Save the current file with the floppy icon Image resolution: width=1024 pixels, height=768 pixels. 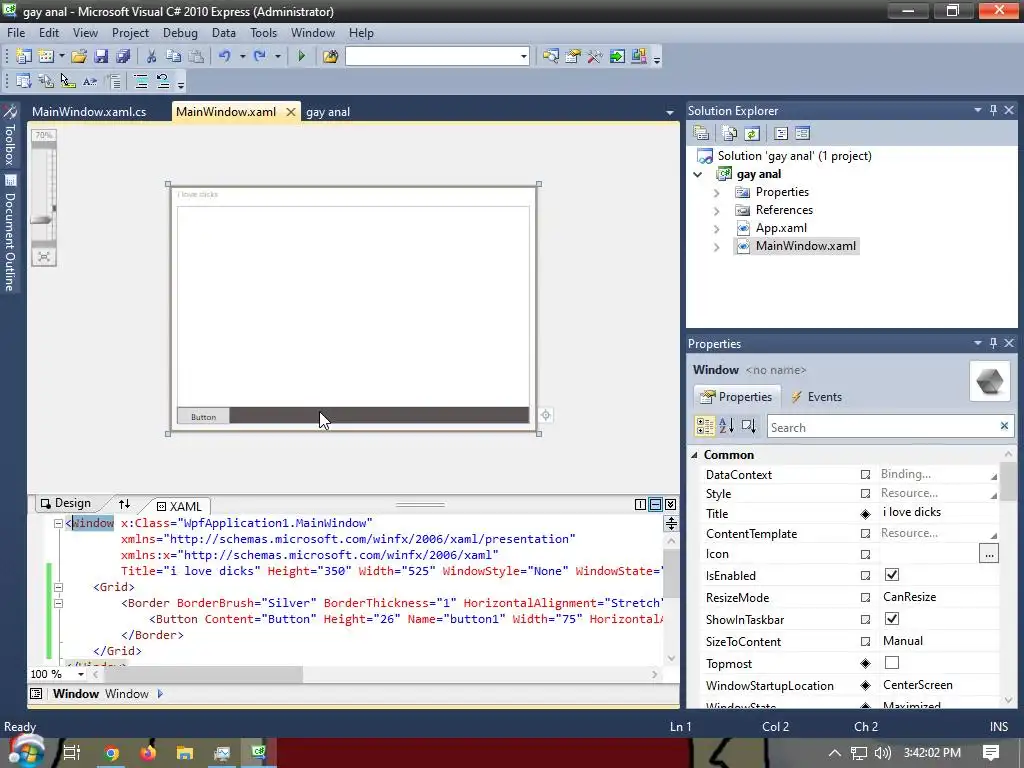point(101,57)
